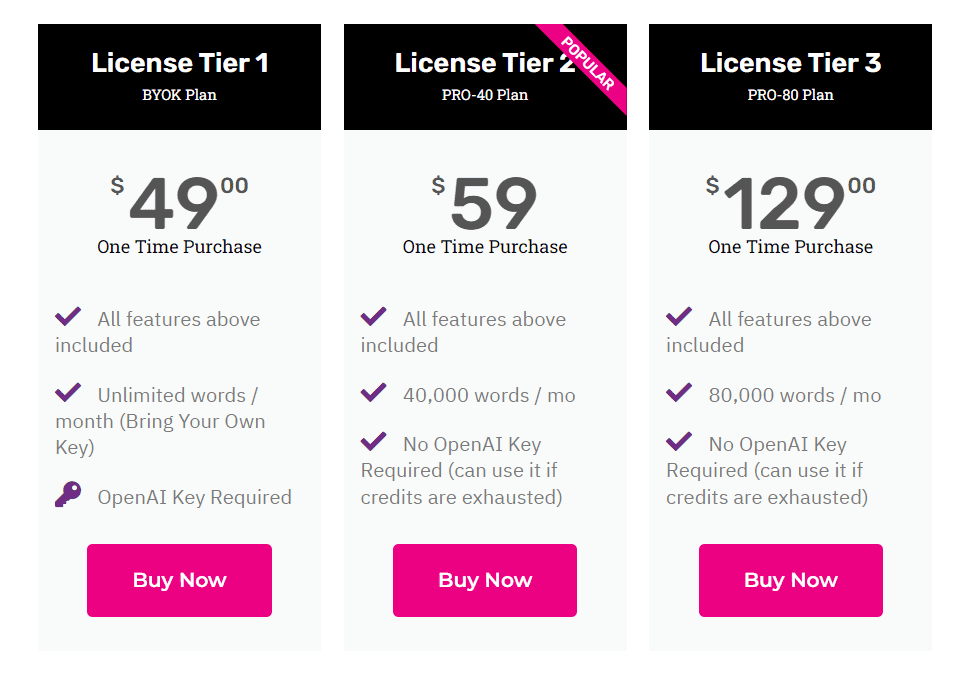
Task: Click Tier 1 'All features above' checkmark icon
Action: coord(68,317)
